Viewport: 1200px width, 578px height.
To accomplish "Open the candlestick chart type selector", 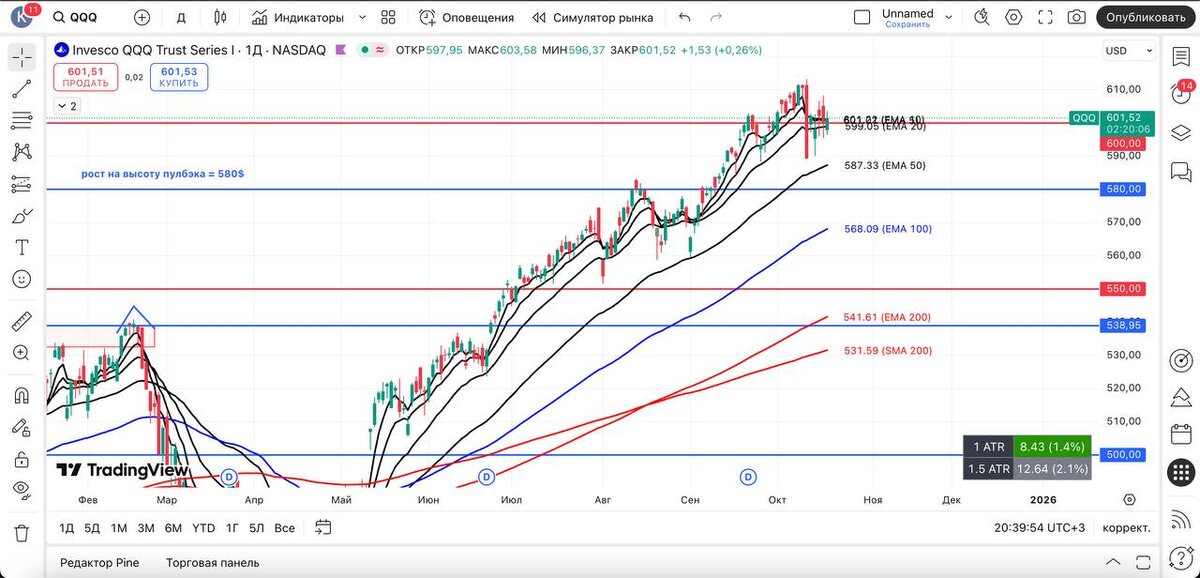I will 221,17.
